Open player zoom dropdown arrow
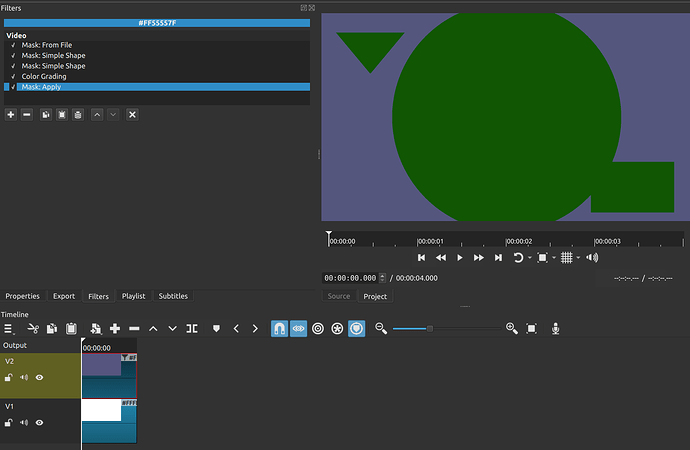The height and width of the screenshot is (450, 690). (554, 258)
